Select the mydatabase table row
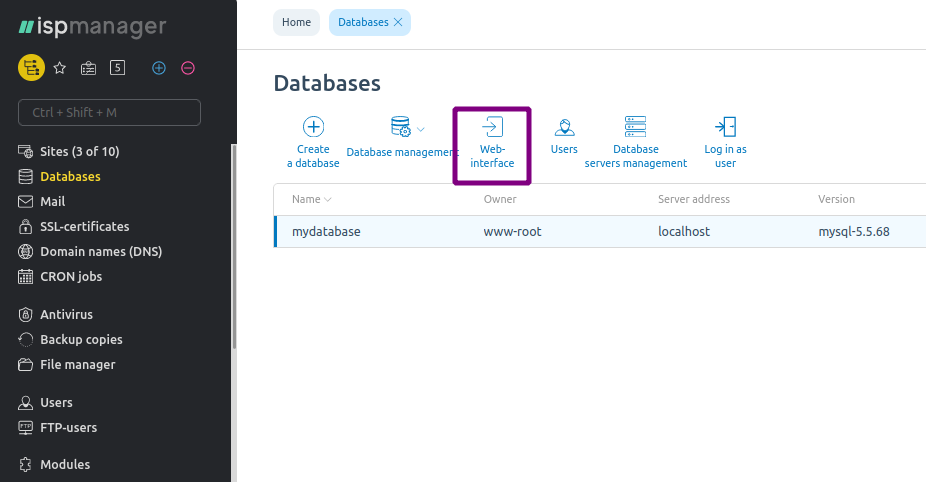This screenshot has height=482, width=926. tap(600, 232)
